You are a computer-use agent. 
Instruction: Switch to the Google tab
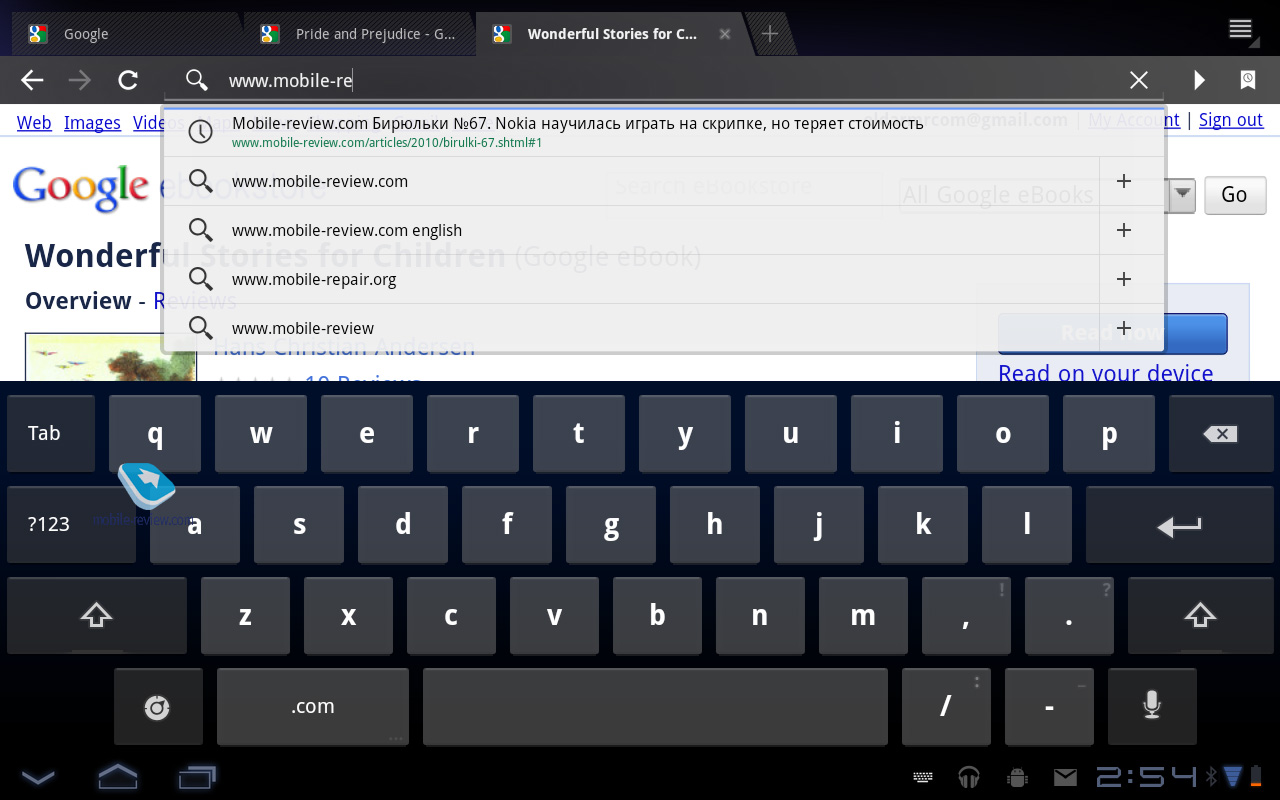(125, 34)
